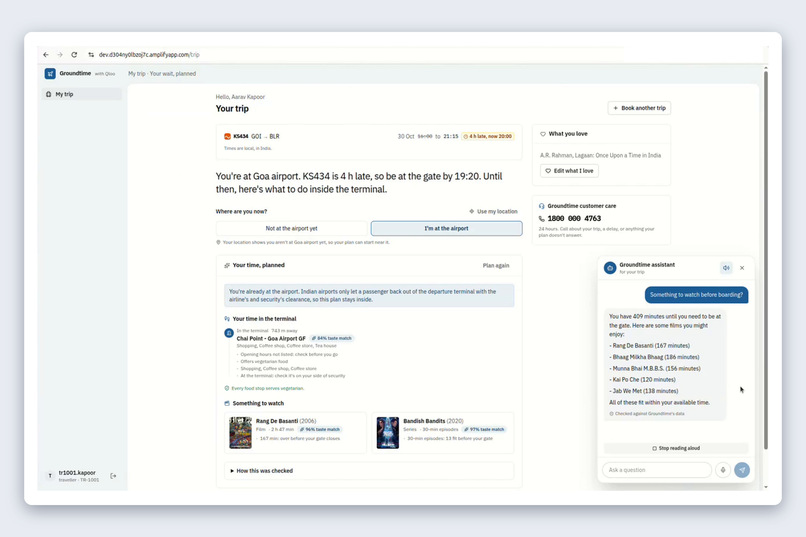This screenshot has height=537, width=806.
Task: Click 'Kai Po Che (120 minutes)' in the chat
Action: (x=644, y=380)
